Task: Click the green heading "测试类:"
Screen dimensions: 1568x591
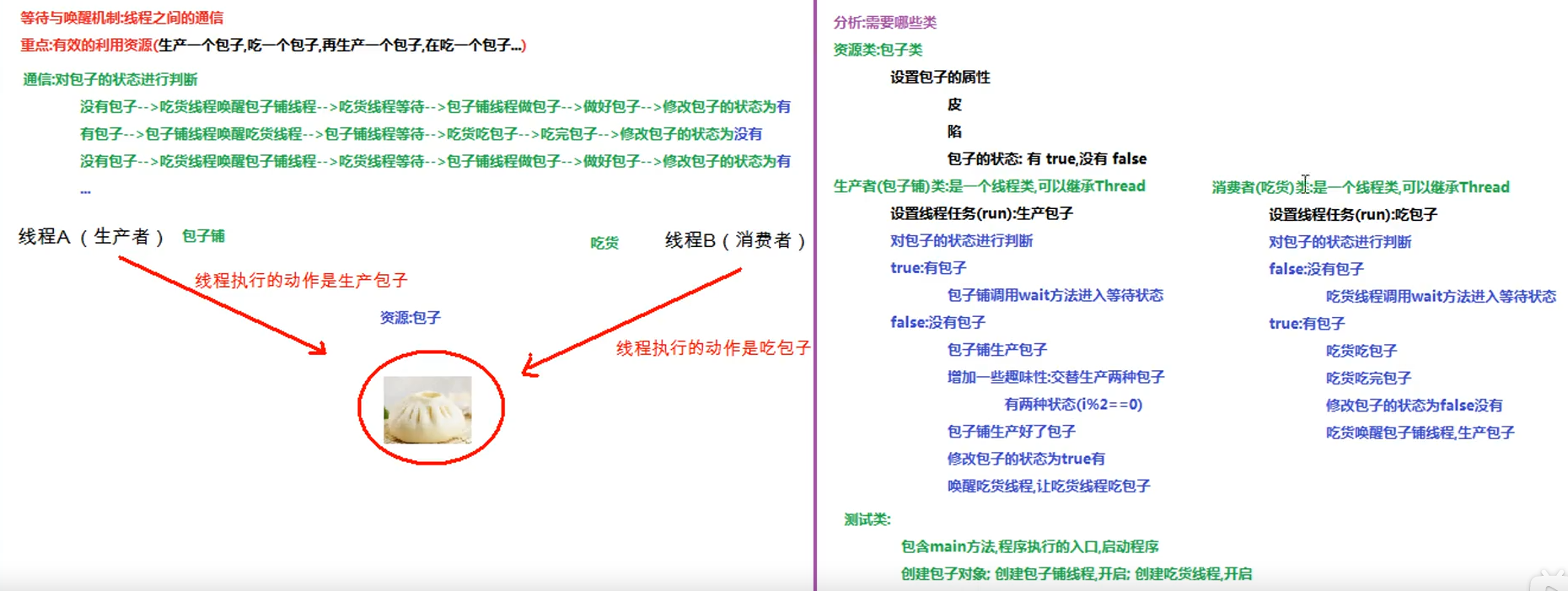Action: point(867,520)
